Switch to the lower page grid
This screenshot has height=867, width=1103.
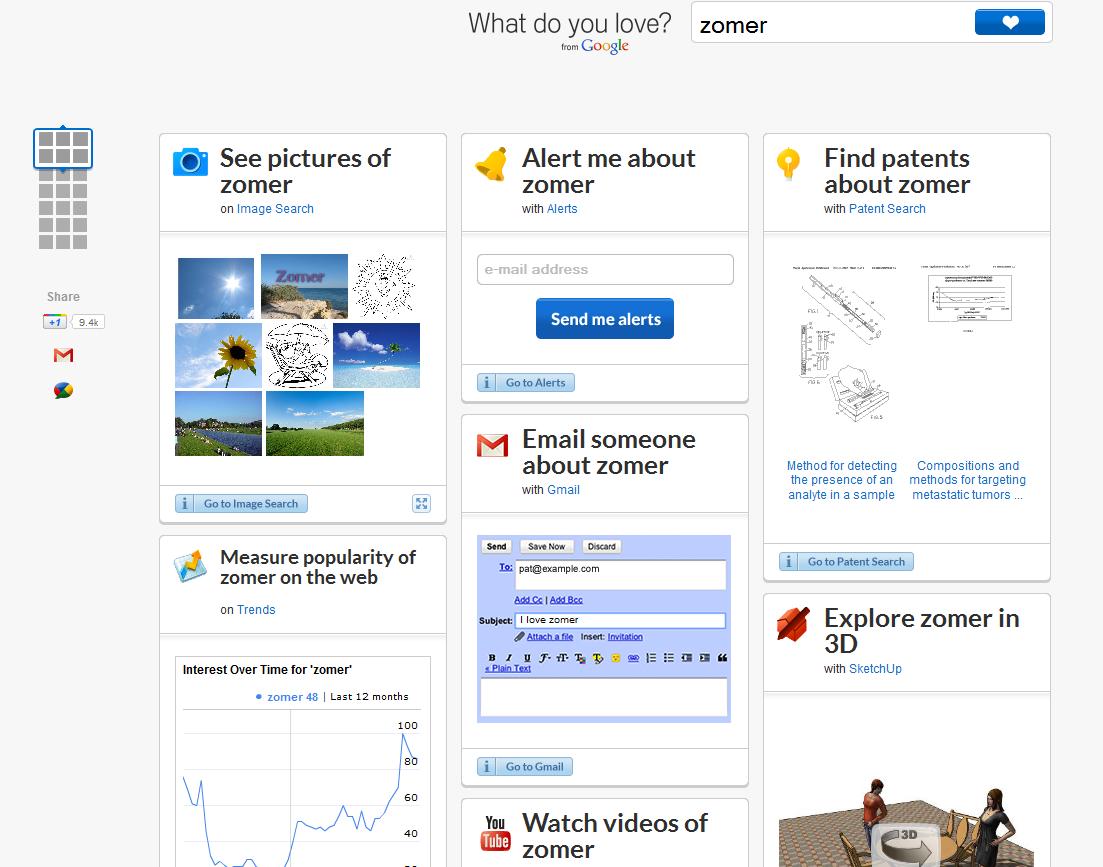[x=63, y=216]
